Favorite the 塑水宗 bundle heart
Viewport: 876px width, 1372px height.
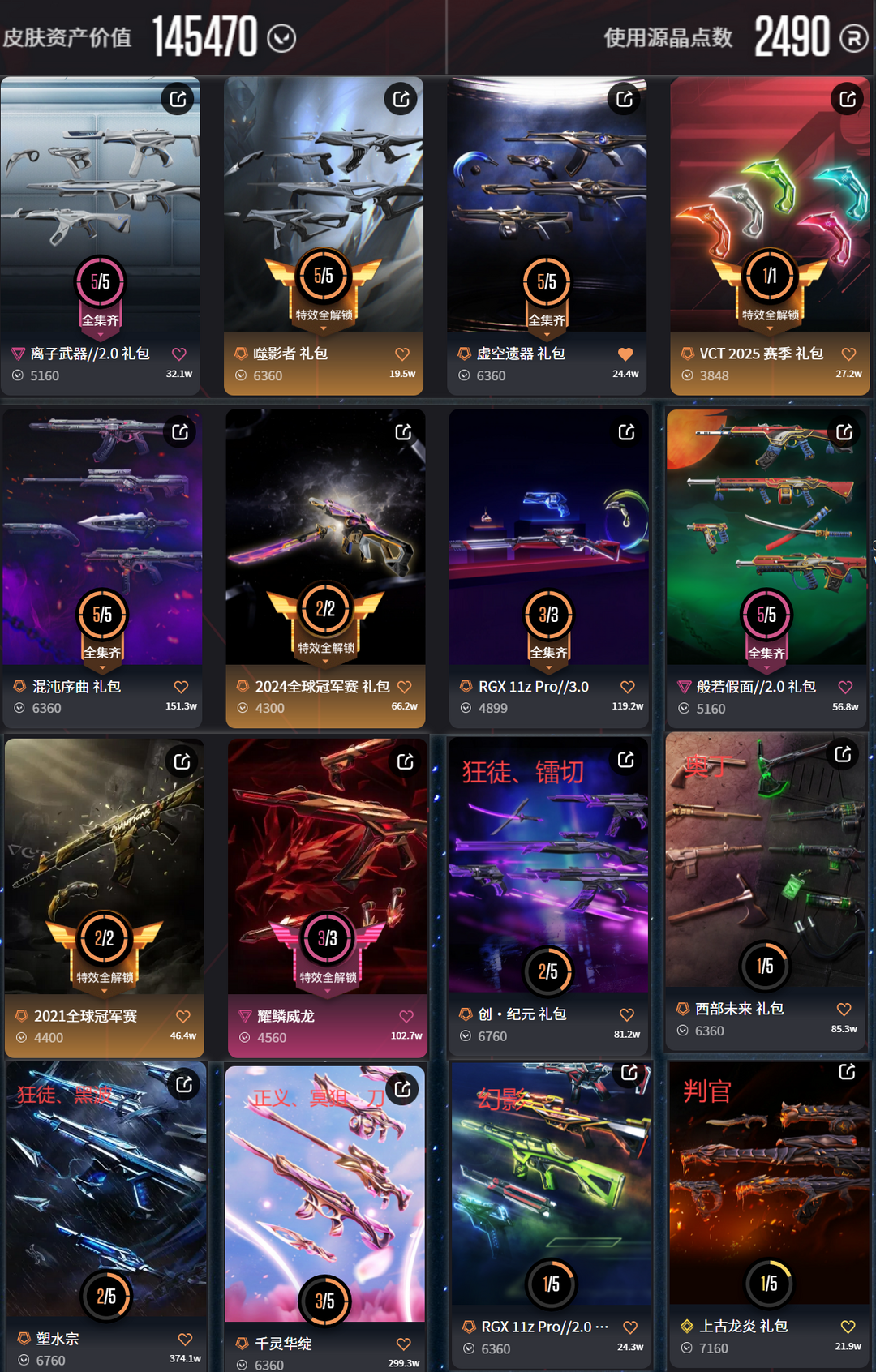185,1339
